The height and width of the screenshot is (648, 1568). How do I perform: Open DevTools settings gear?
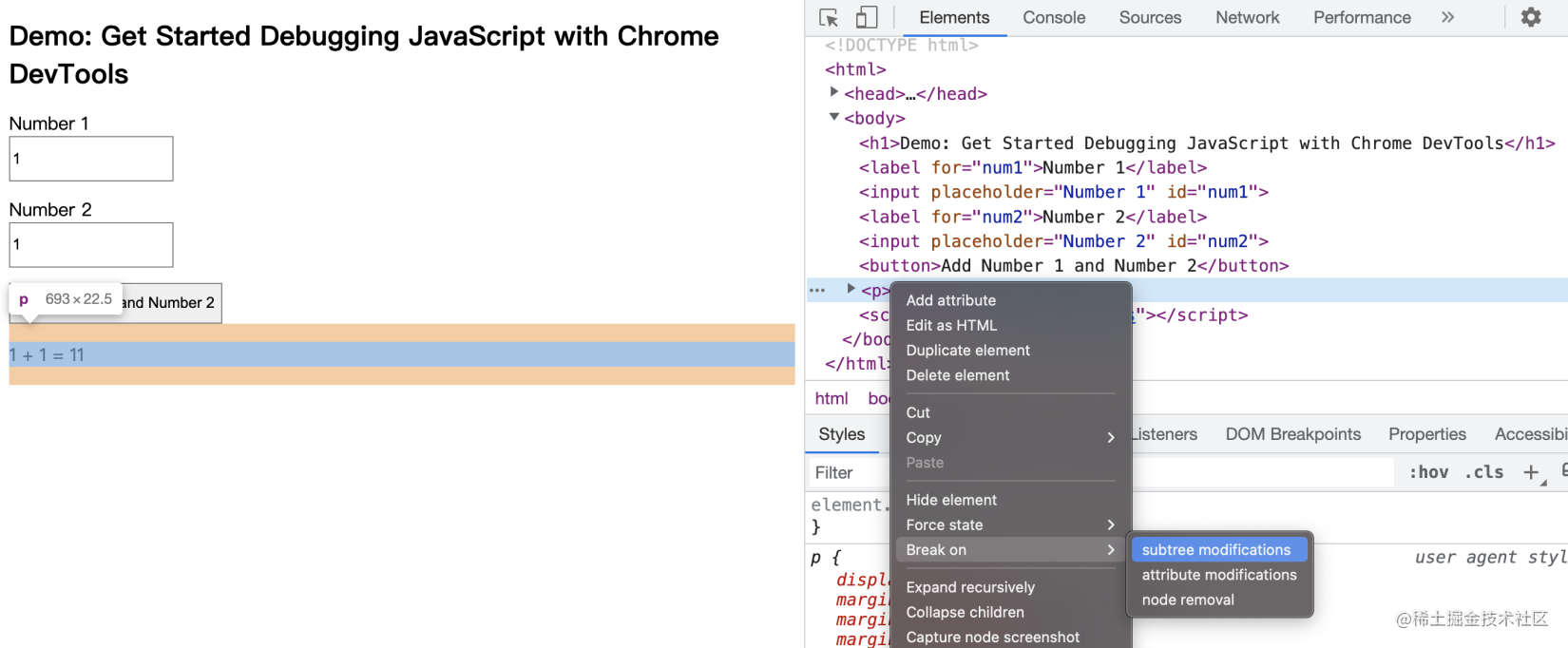(1531, 17)
